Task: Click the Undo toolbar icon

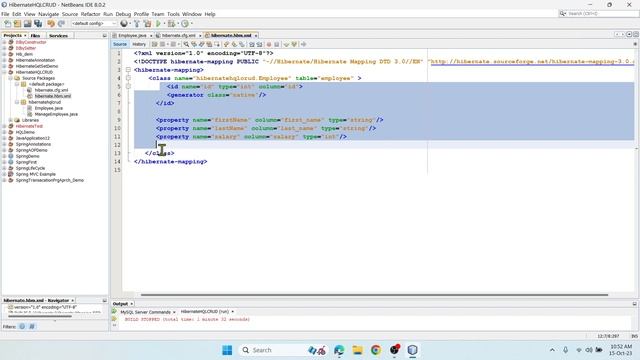Action: click(x=51, y=24)
